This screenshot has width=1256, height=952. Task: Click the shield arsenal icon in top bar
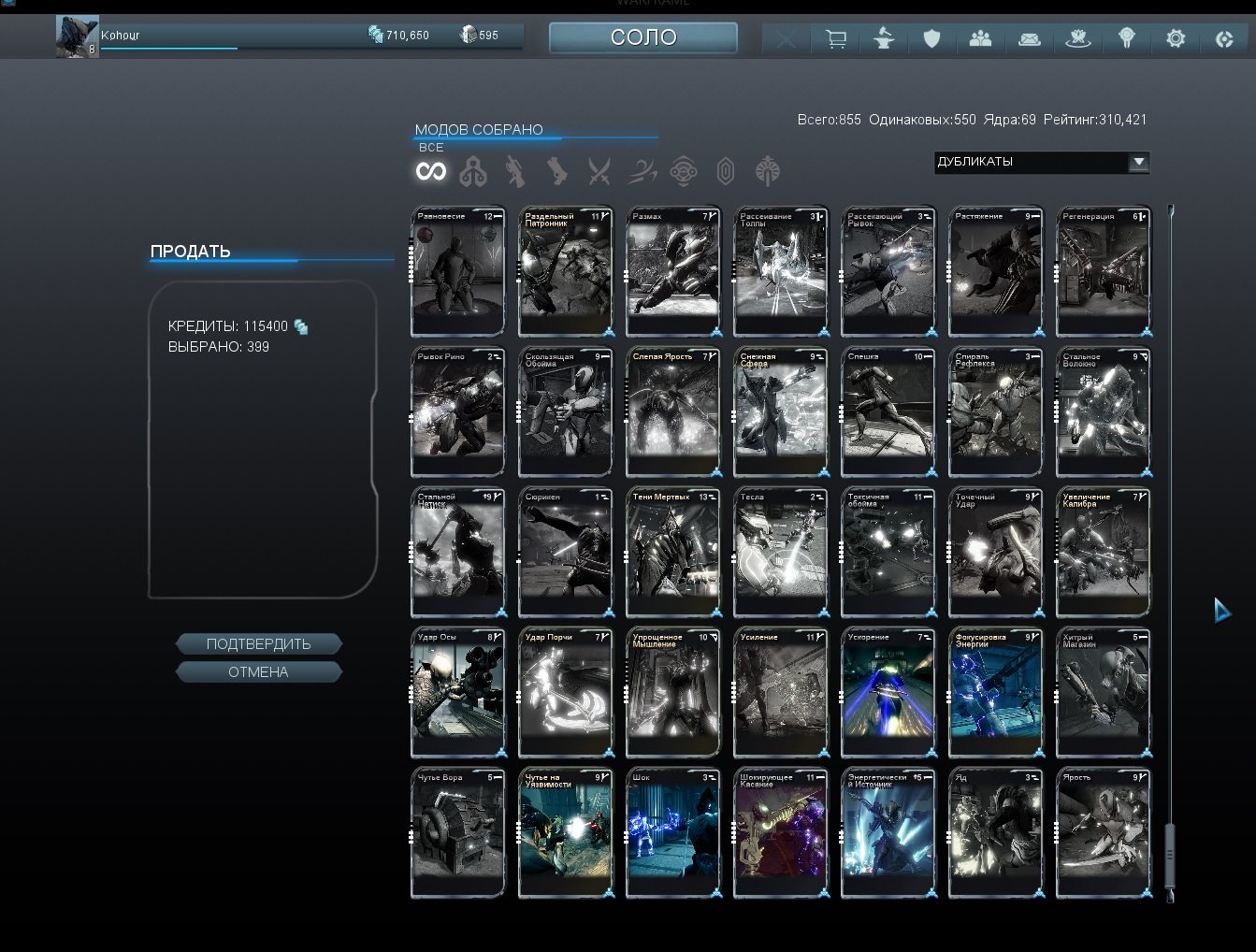(x=931, y=39)
